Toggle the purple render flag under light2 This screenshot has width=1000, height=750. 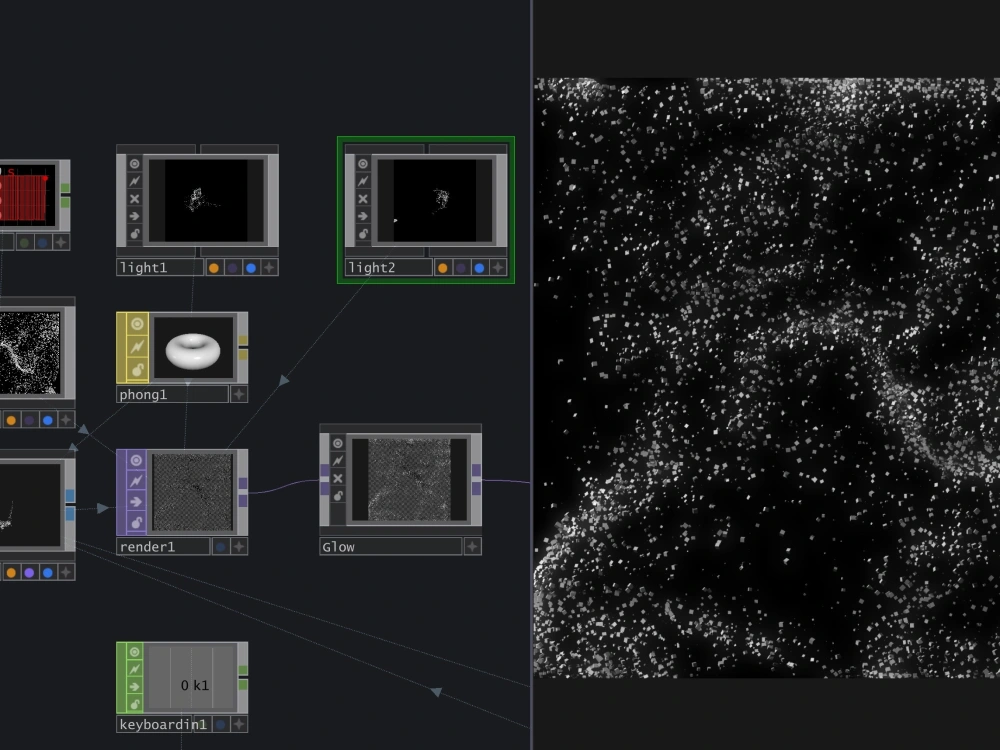[x=463, y=267]
